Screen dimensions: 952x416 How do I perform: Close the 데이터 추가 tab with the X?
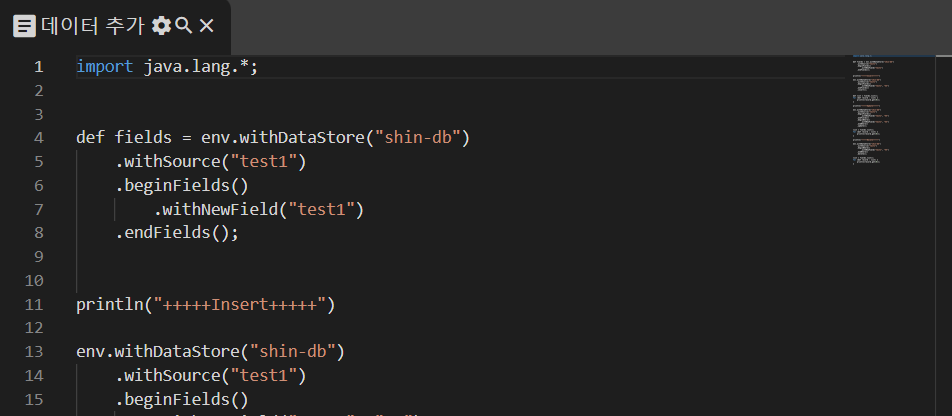206,26
